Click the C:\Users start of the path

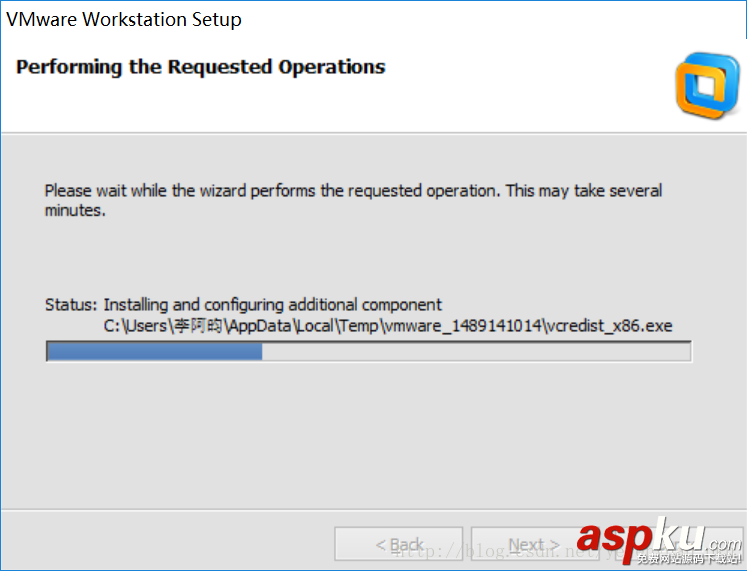tap(137, 325)
